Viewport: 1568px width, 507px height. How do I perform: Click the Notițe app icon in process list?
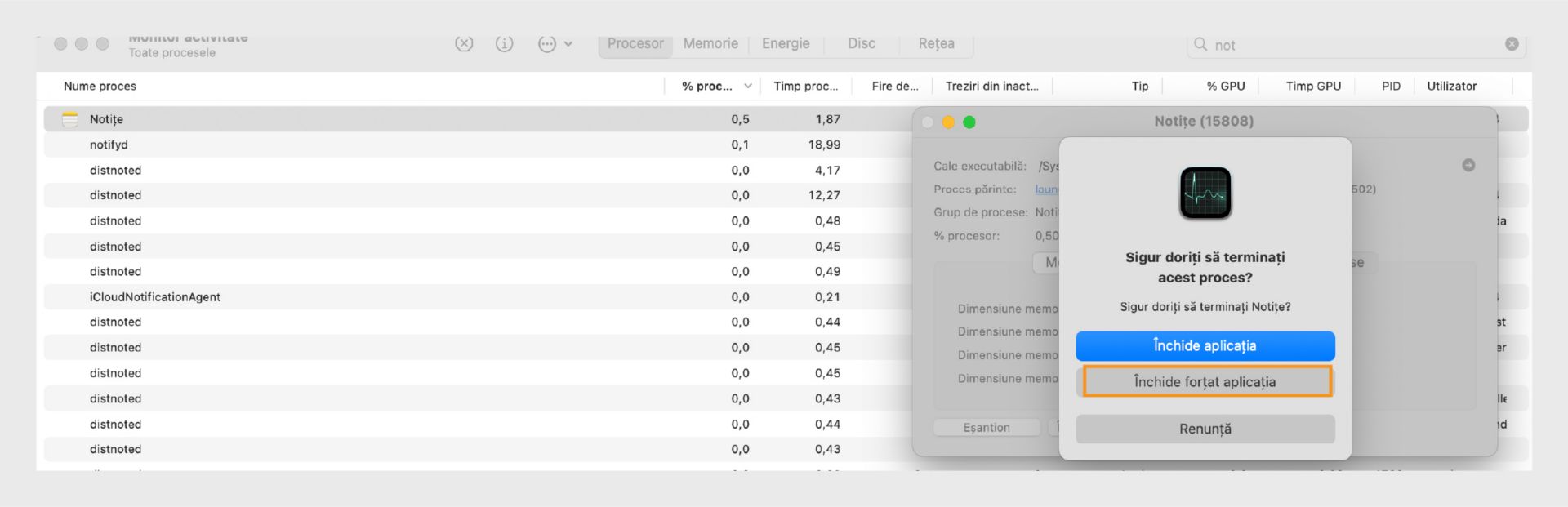tap(70, 119)
